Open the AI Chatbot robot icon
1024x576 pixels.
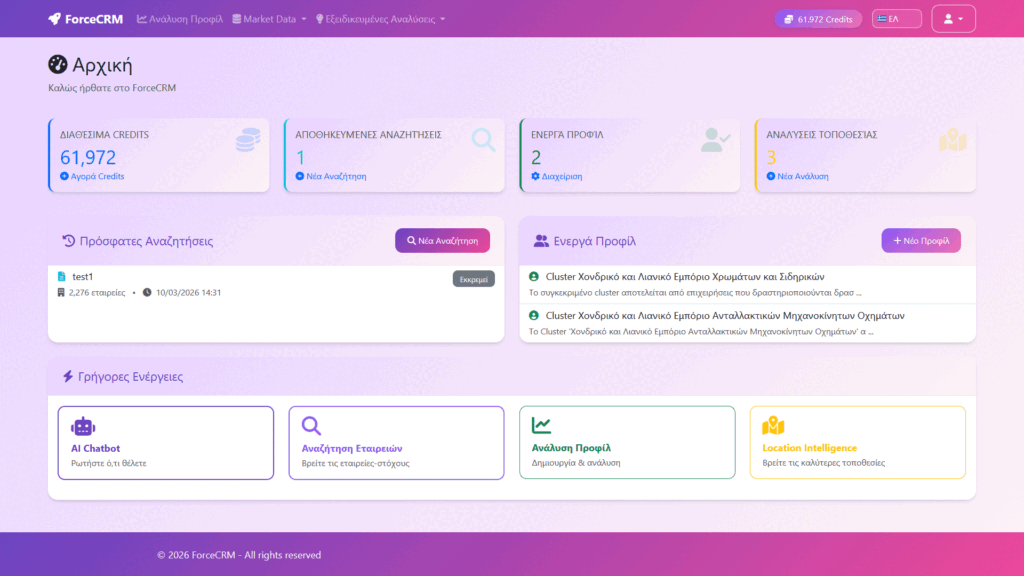coord(83,426)
